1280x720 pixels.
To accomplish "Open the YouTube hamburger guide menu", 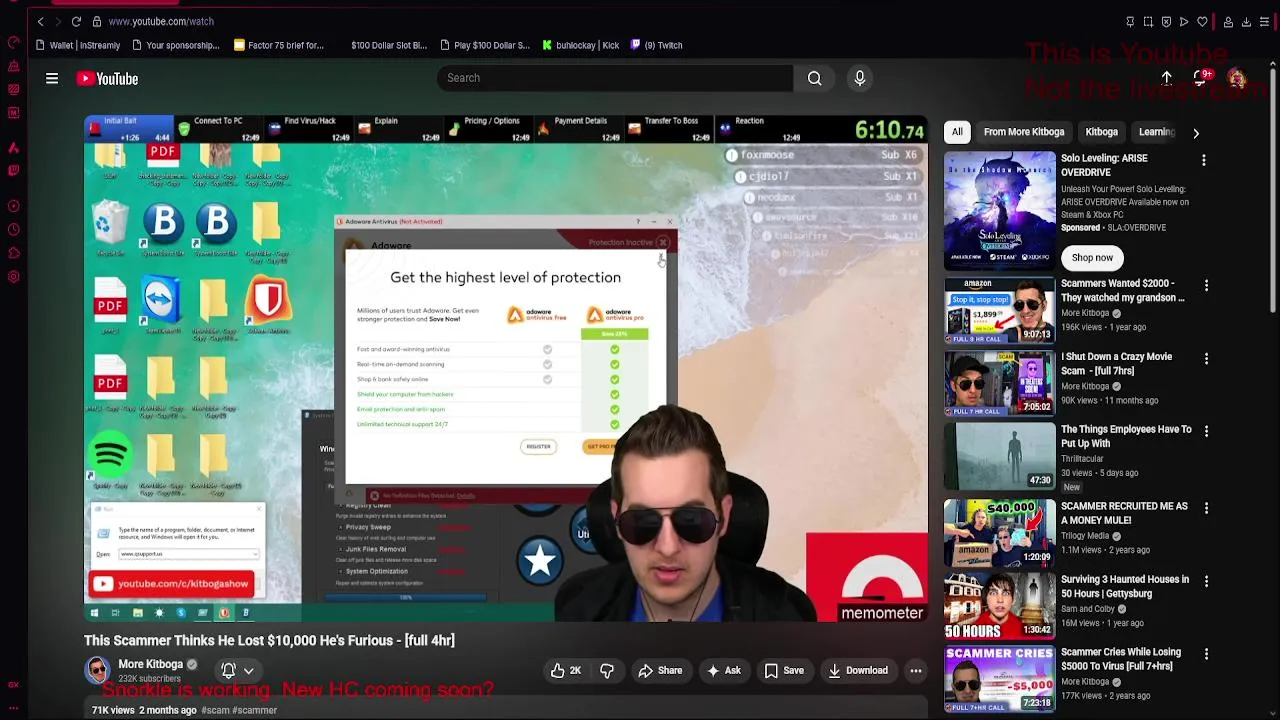I will tap(52, 78).
